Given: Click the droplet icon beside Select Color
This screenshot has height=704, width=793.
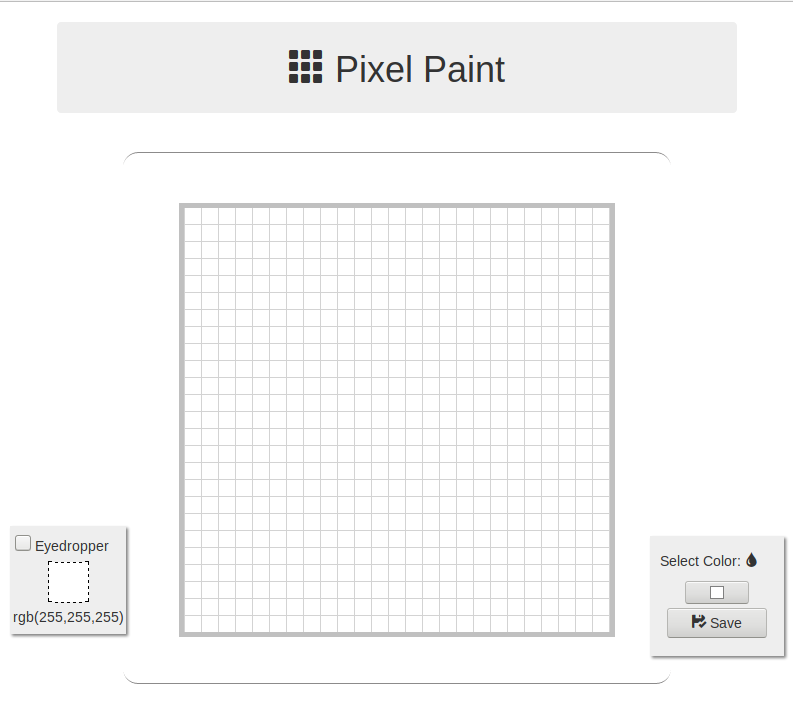Looking at the screenshot, I should (x=752, y=560).
